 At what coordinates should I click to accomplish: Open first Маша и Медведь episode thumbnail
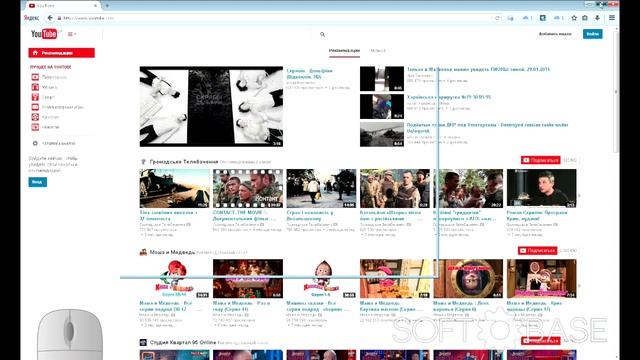174,278
